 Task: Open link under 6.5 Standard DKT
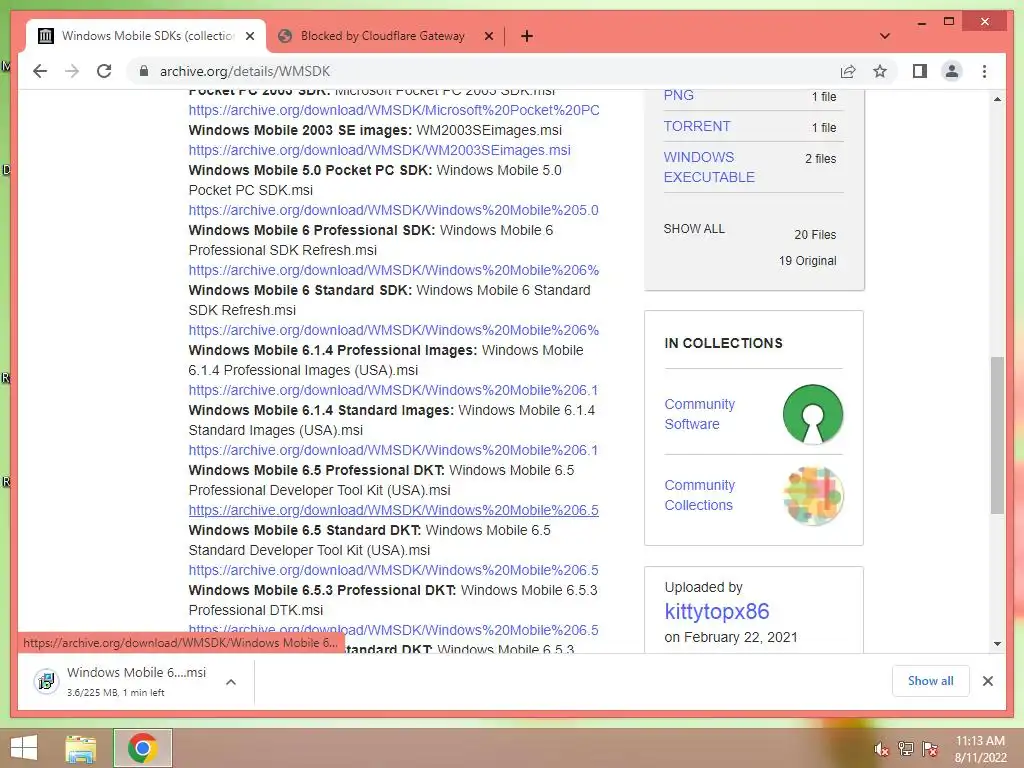[393, 570]
